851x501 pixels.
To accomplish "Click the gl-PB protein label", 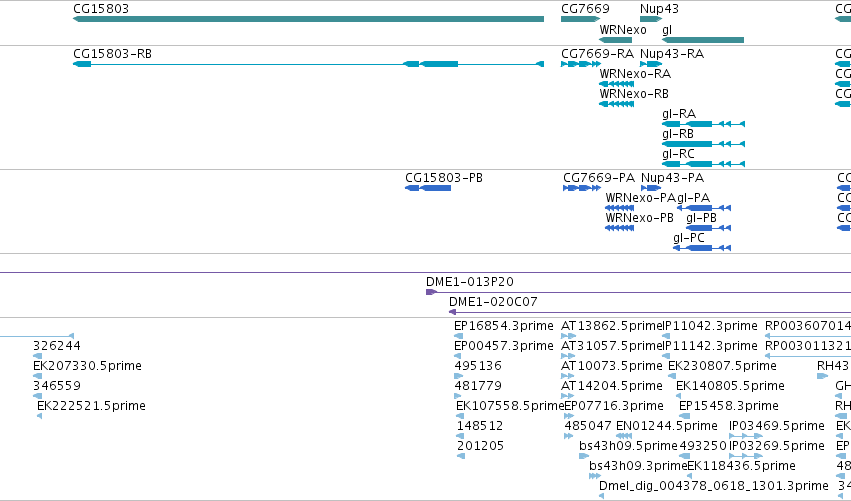I will (x=701, y=218).
